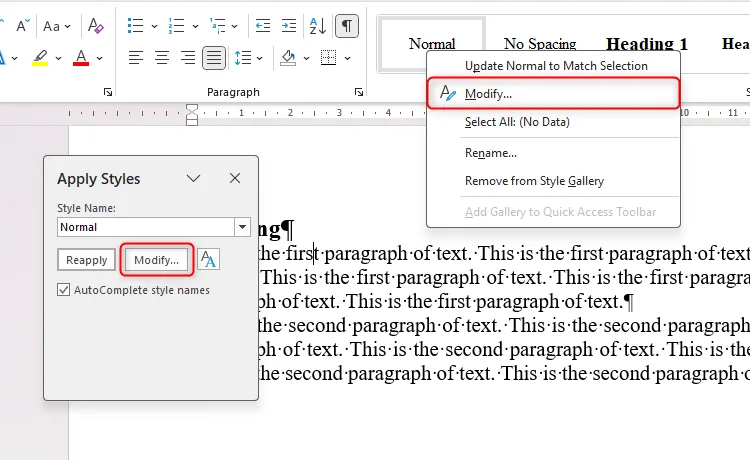Expand line spacing dropdown arrow
This screenshot has width=750, height=460.
point(260,58)
